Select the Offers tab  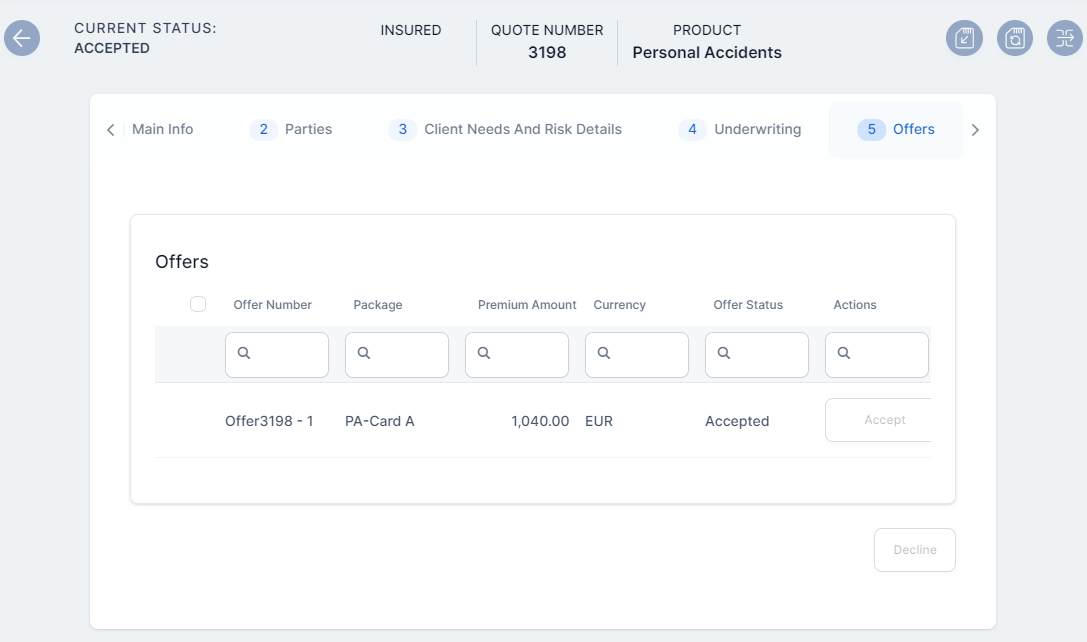click(x=897, y=130)
